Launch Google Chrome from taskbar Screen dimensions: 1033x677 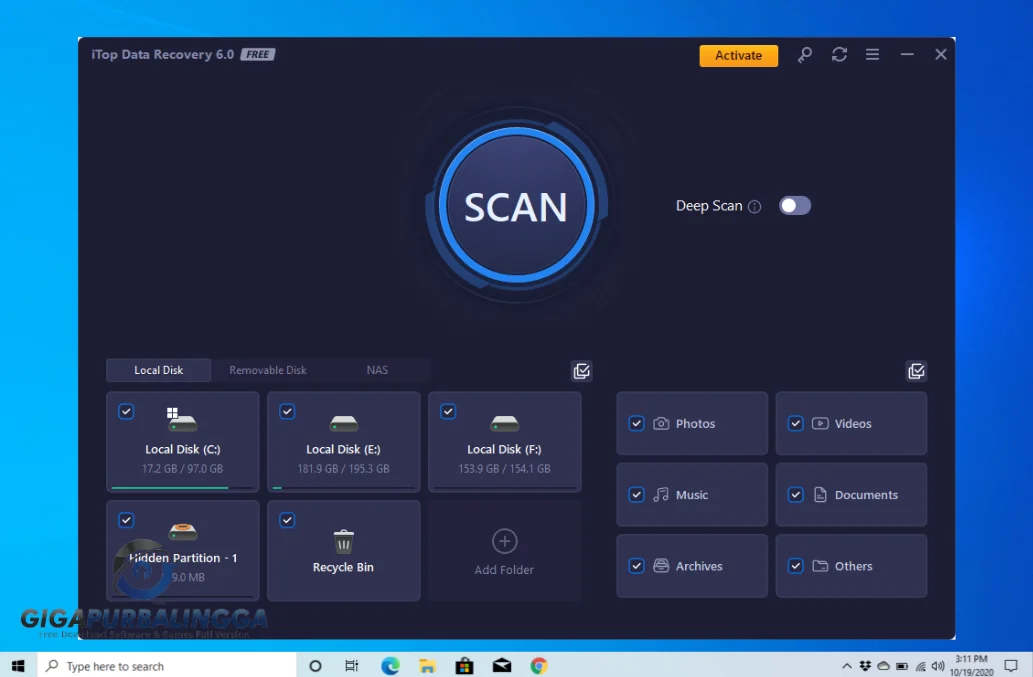[x=539, y=666]
